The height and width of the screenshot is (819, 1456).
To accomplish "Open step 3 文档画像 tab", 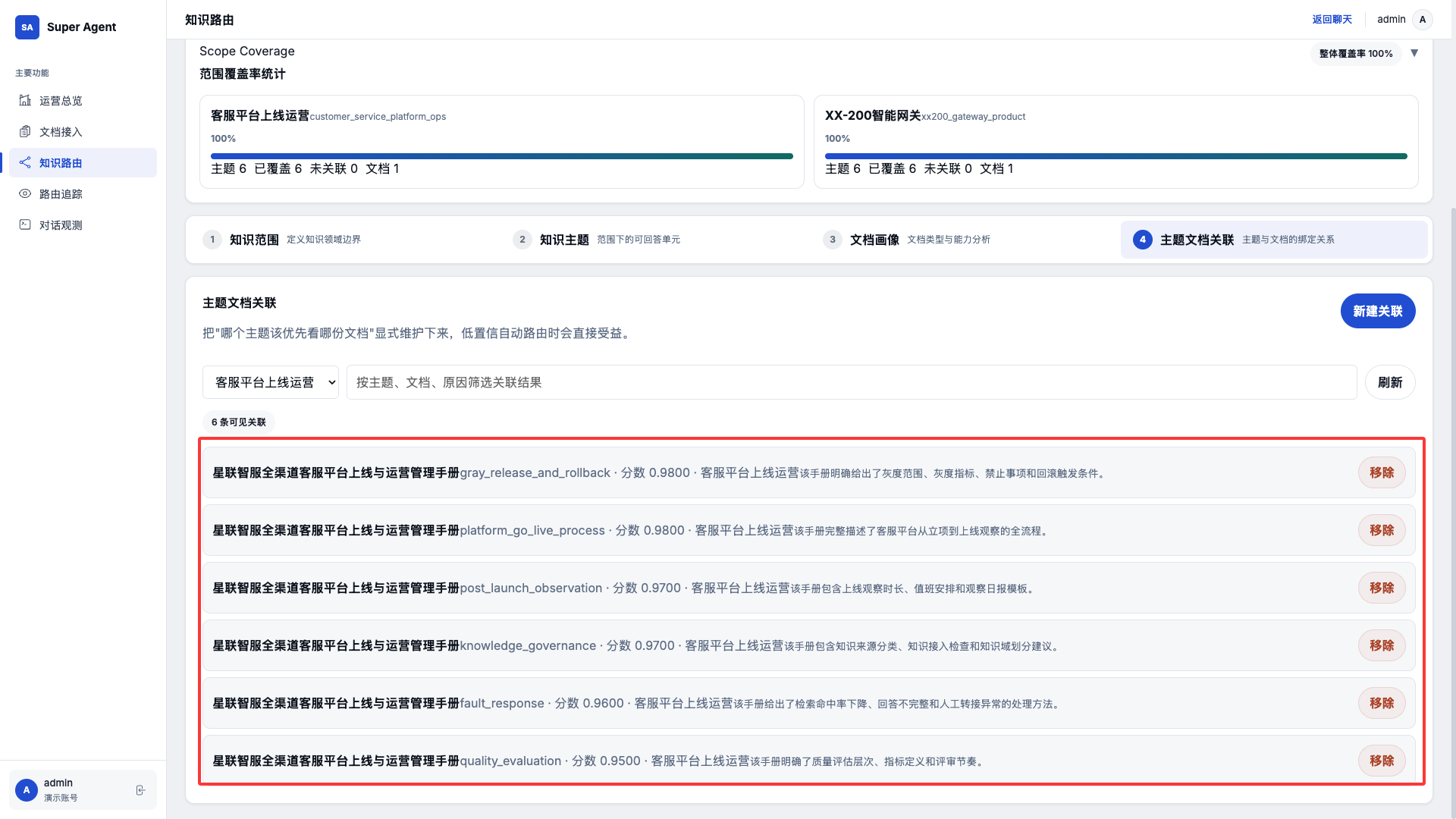I will (x=874, y=240).
